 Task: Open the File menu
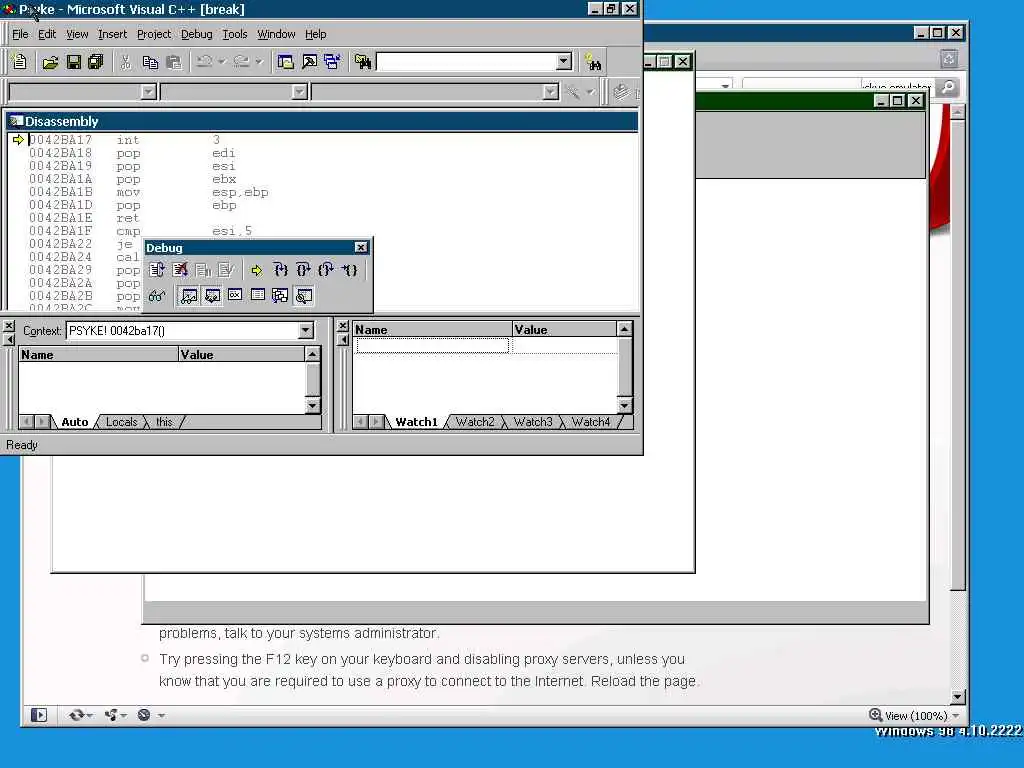(x=20, y=34)
